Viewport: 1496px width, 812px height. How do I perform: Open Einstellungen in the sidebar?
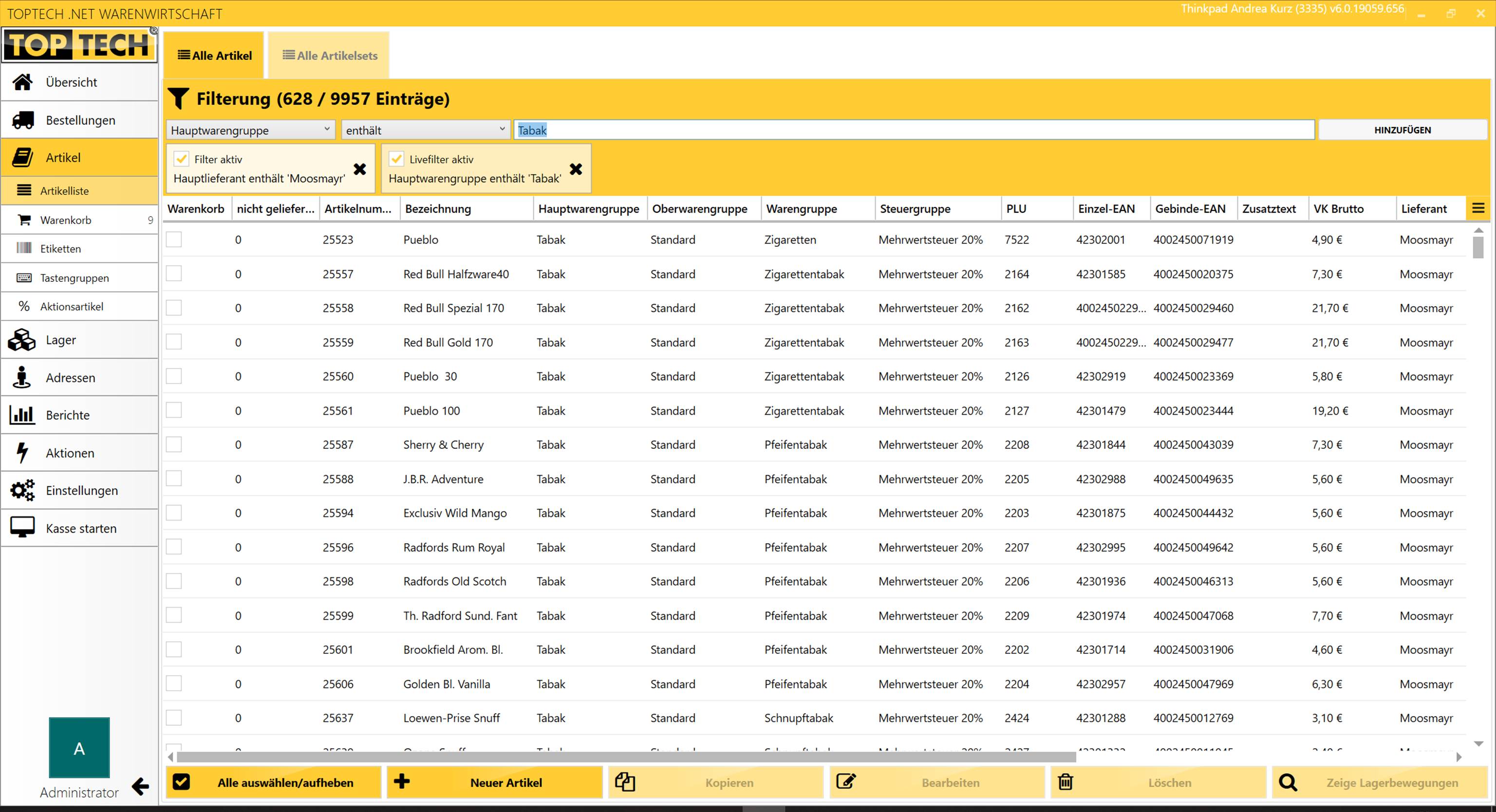pyautogui.click(x=79, y=490)
